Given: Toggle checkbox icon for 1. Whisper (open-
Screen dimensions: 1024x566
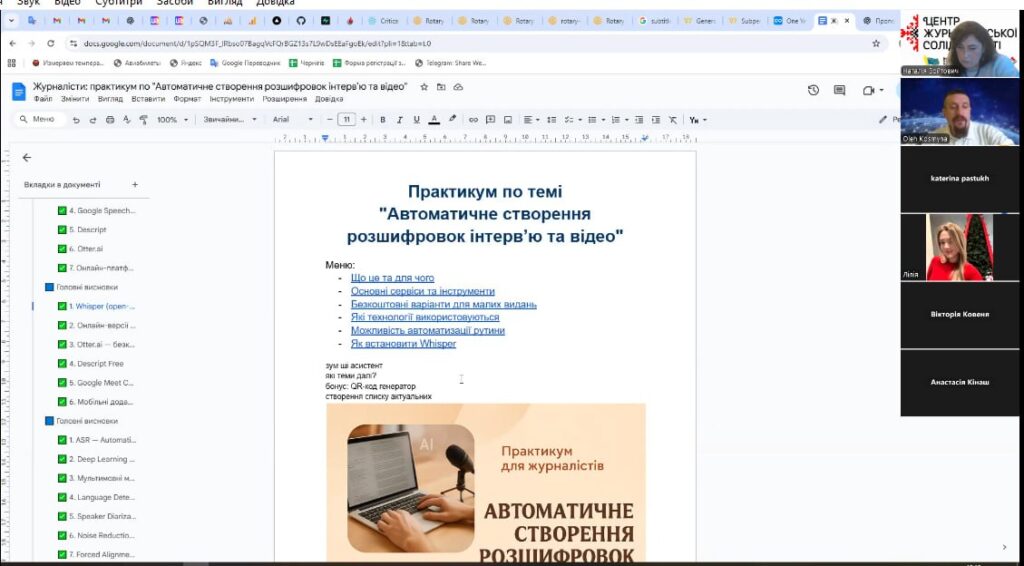Looking at the screenshot, I should pyautogui.click(x=62, y=306).
